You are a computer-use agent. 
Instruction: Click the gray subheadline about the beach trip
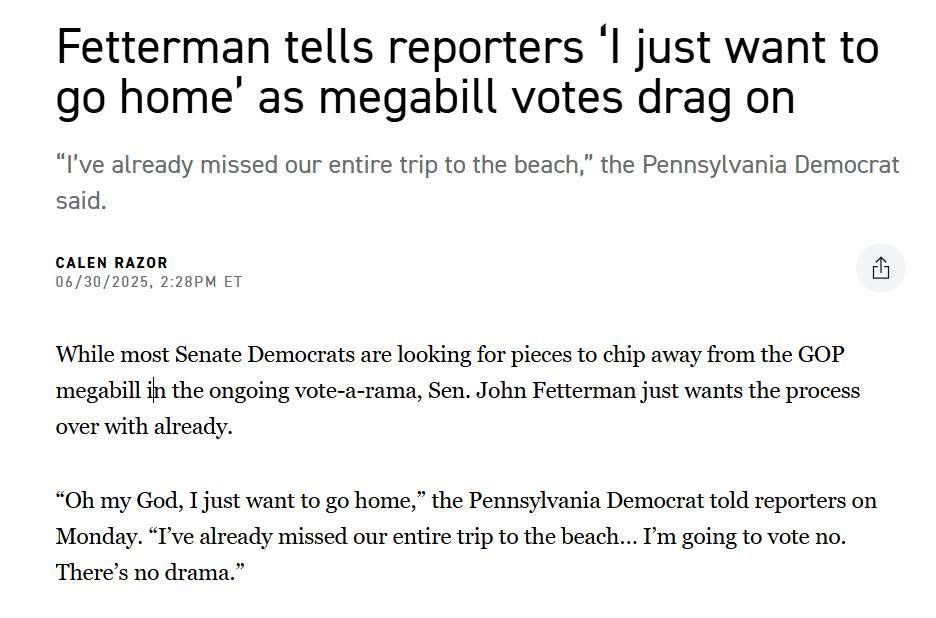pyautogui.click(x=478, y=183)
